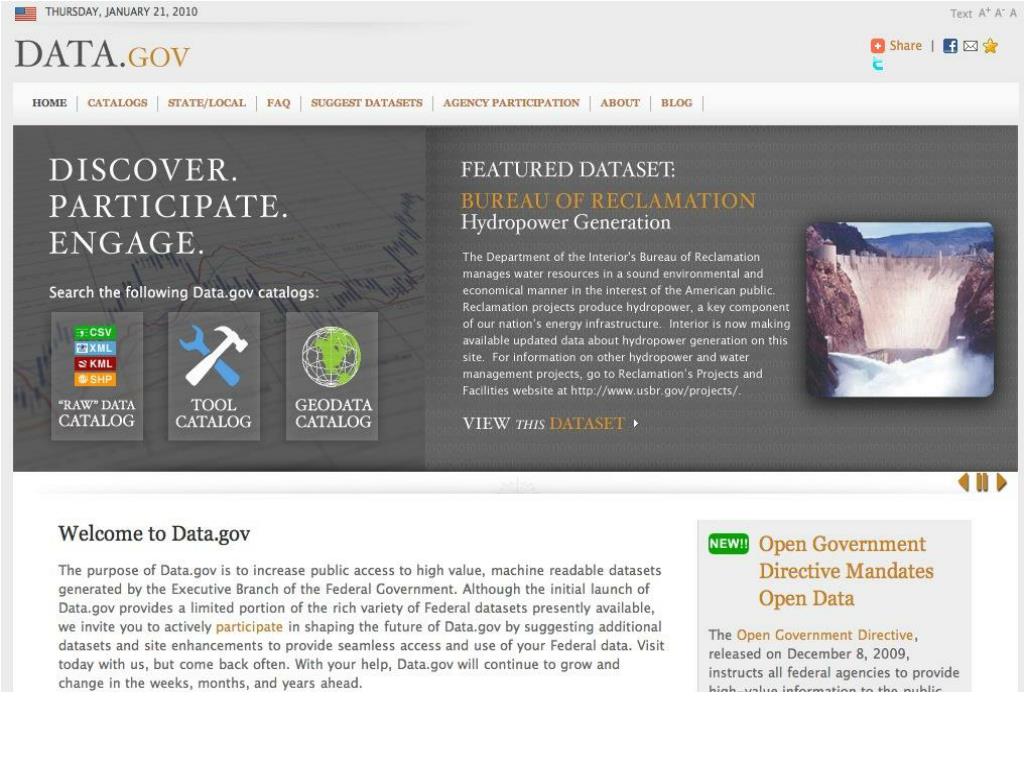Image resolution: width=1024 pixels, height=768 pixels.
Task: Click the Welcome to Data.gov heading
Action: [x=154, y=534]
